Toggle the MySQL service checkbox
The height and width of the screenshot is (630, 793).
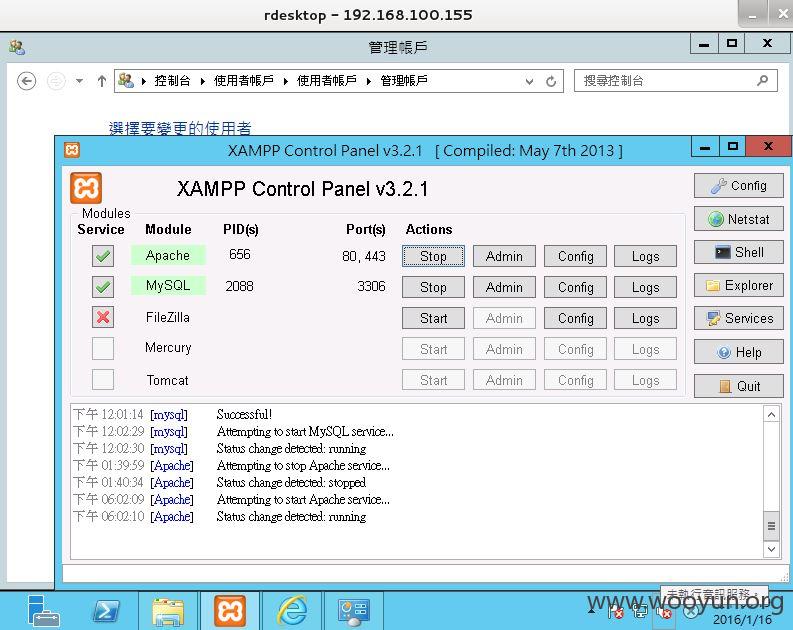click(x=103, y=287)
